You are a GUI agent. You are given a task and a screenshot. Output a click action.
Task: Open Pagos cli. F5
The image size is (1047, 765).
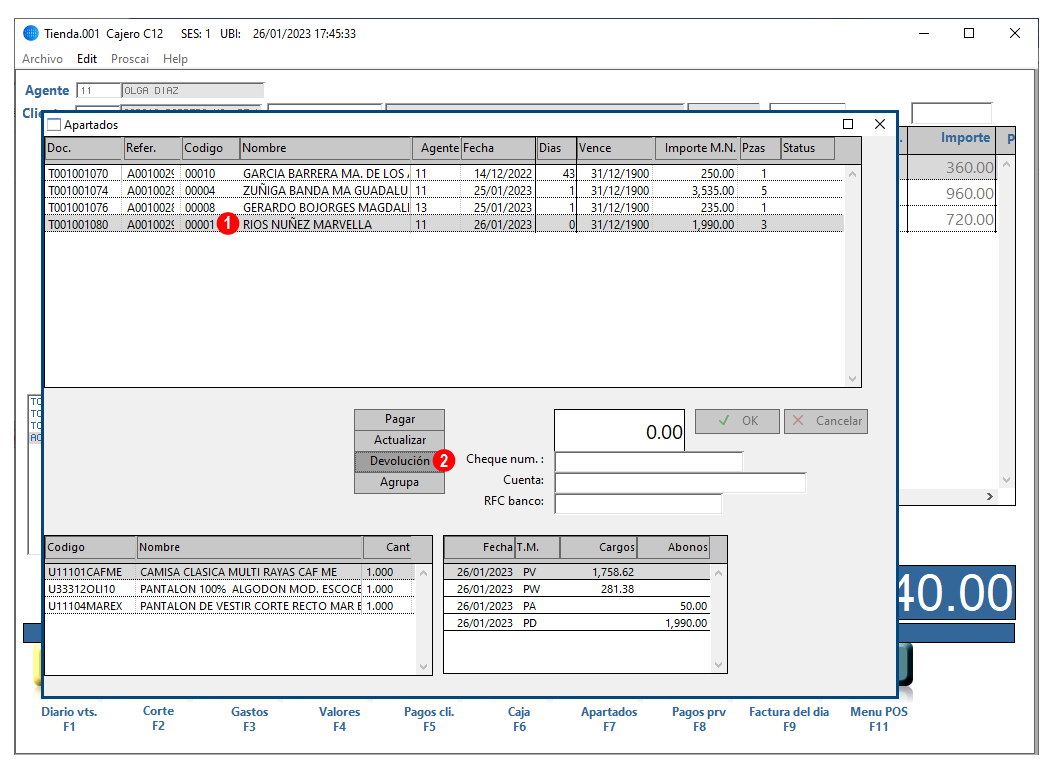(429, 719)
